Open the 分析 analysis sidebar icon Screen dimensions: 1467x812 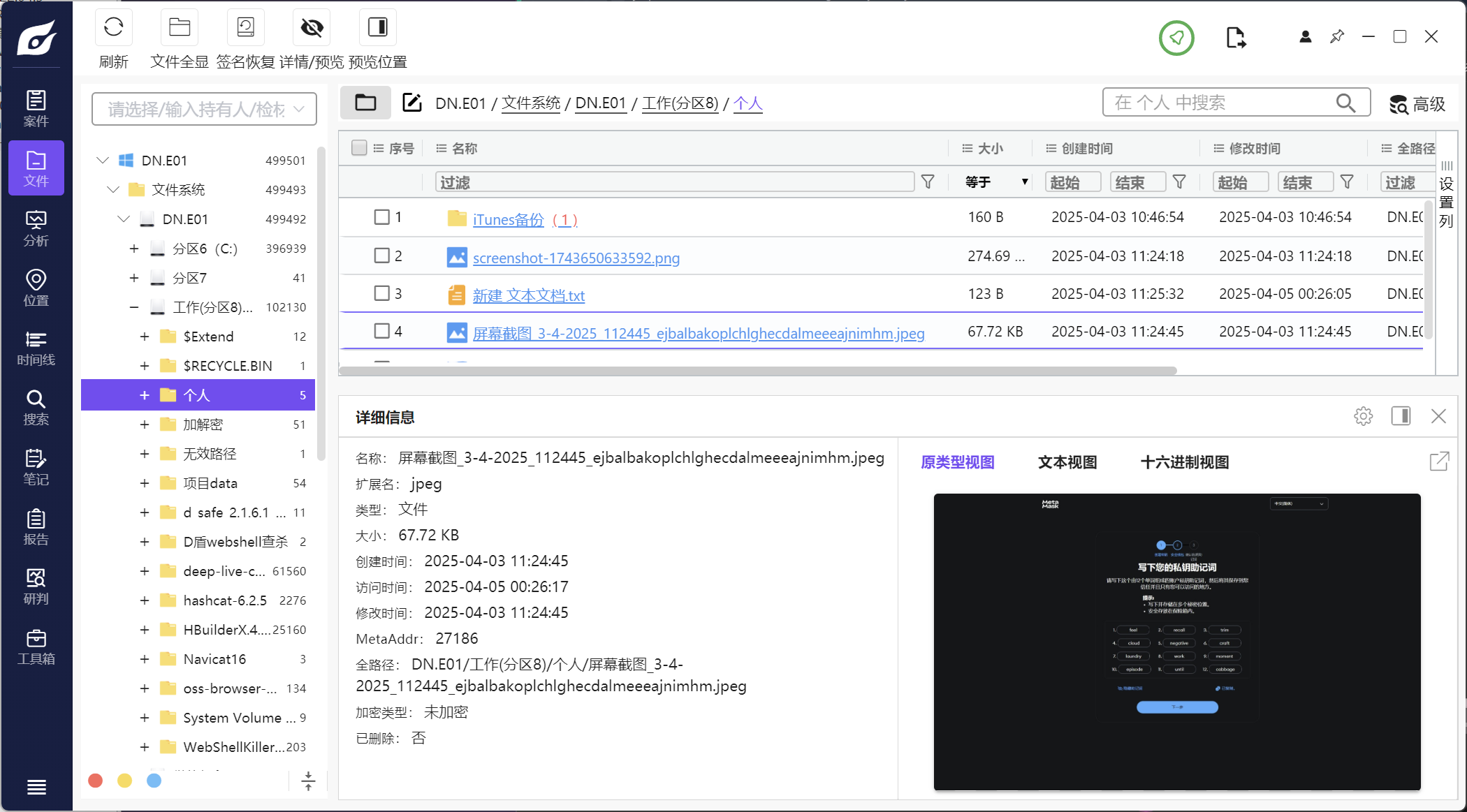[x=36, y=228]
